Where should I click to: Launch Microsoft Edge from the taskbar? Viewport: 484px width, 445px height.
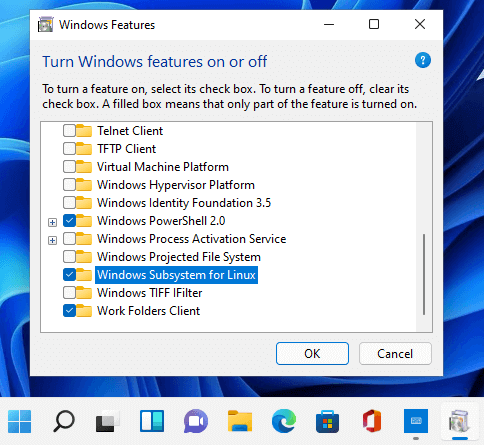[284, 421]
